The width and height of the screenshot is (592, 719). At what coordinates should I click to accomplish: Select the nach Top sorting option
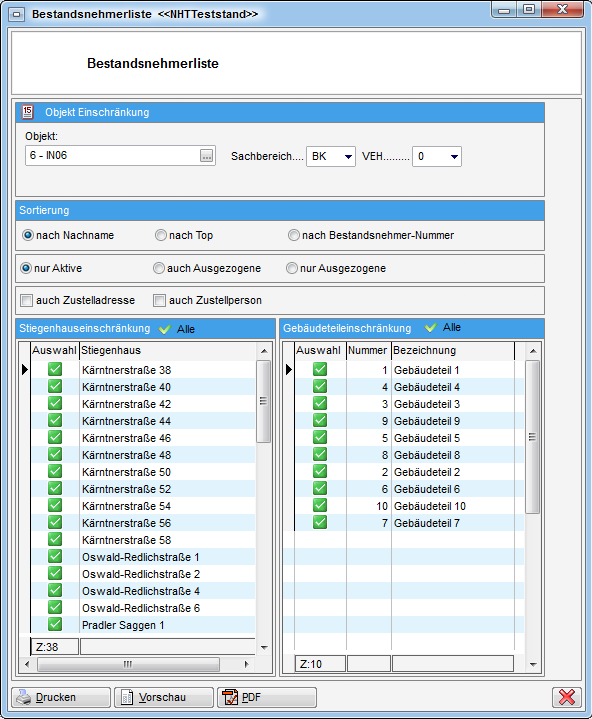(160, 235)
